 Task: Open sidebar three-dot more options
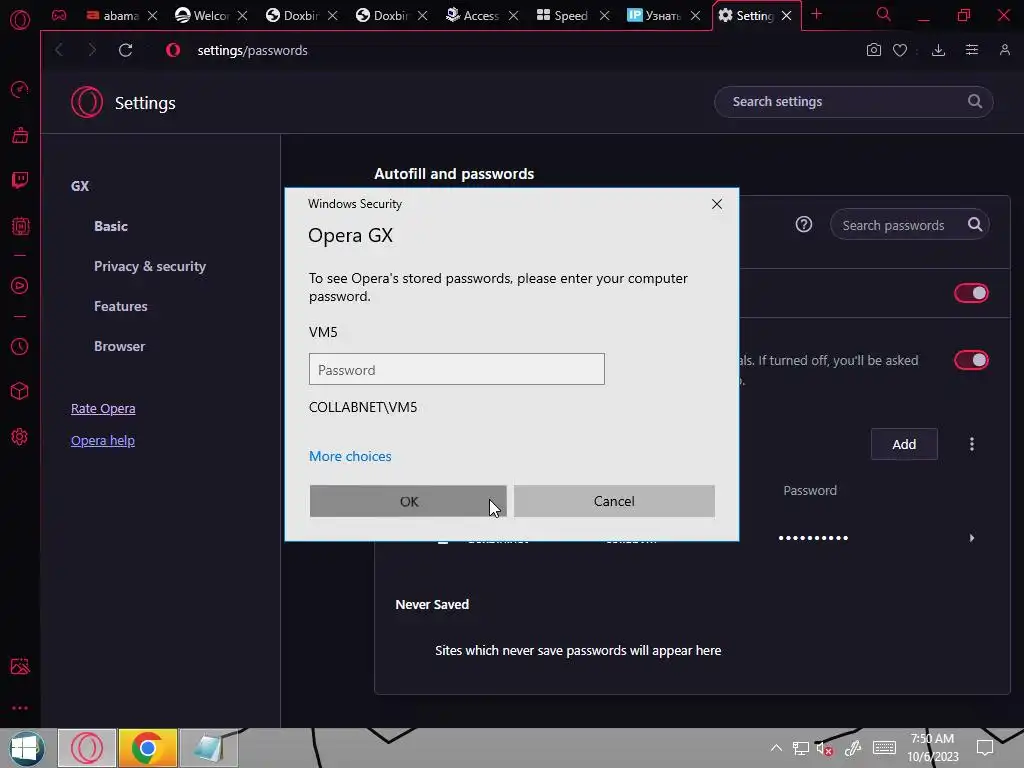point(20,708)
